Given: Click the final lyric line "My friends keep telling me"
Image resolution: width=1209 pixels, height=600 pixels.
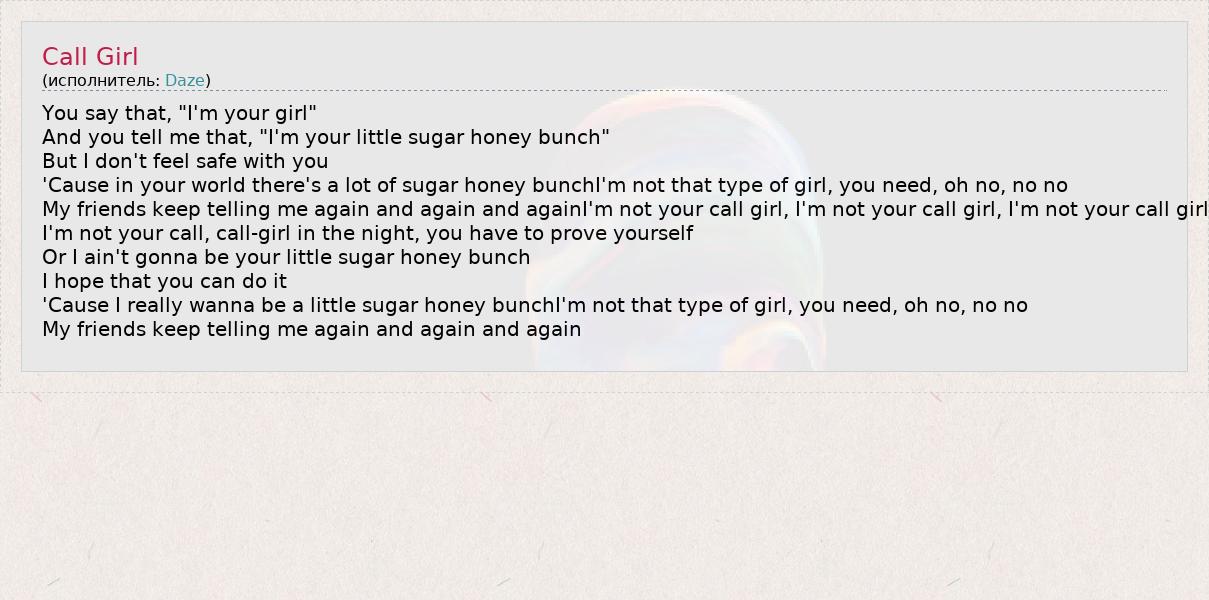Looking at the screenshot, I should click(x=311, y=329).
